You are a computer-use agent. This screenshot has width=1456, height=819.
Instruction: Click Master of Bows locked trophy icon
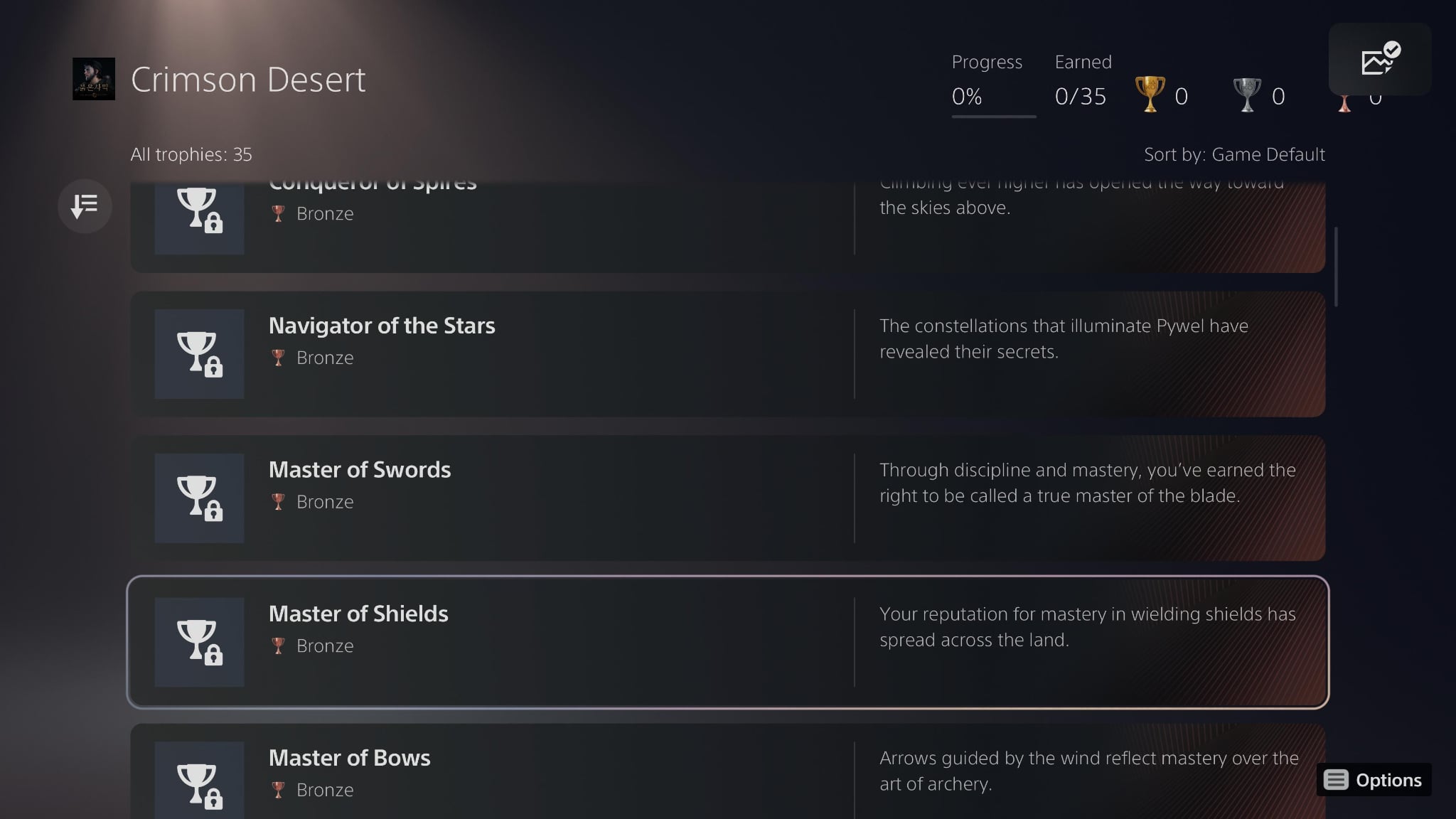[x=199, y=782]
